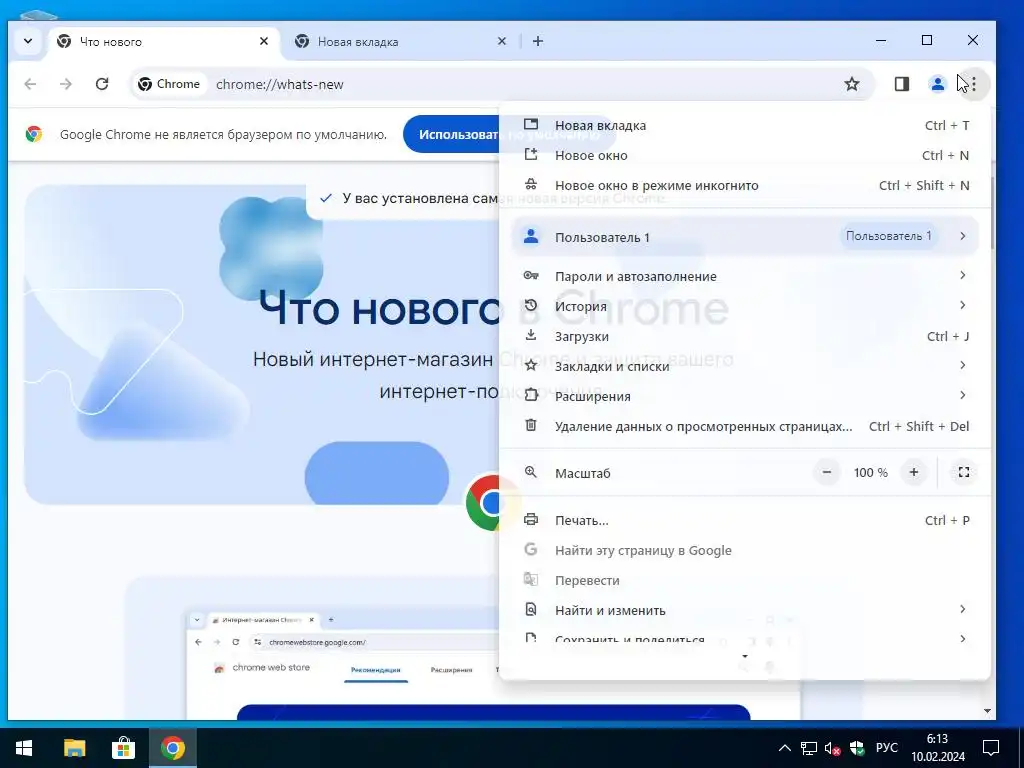This screenshot has height=768, width=1024.
Task: Open "Найти и изменить" submenu
Action: 745,611
